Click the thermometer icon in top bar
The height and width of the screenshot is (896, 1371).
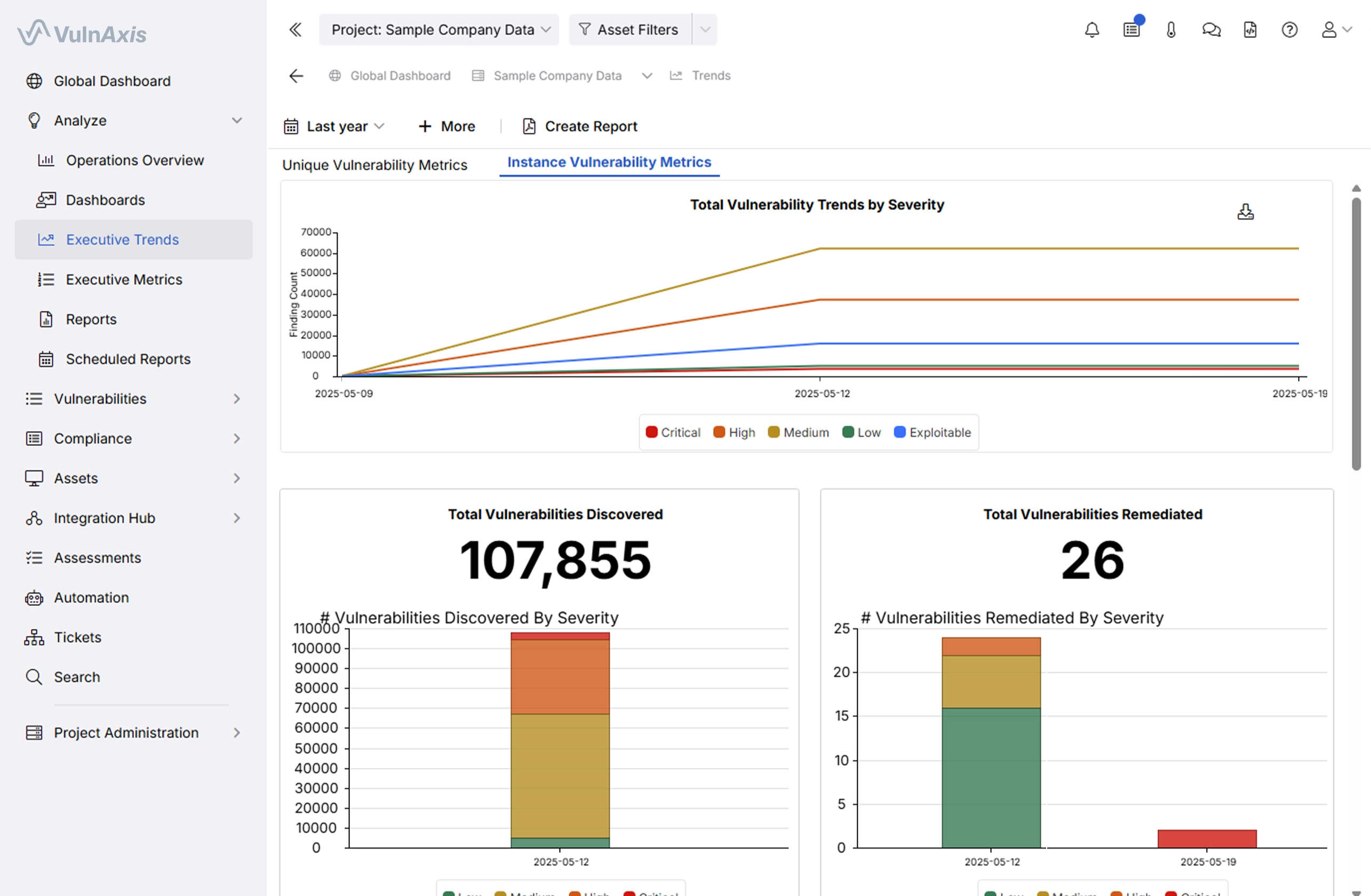1171,29
